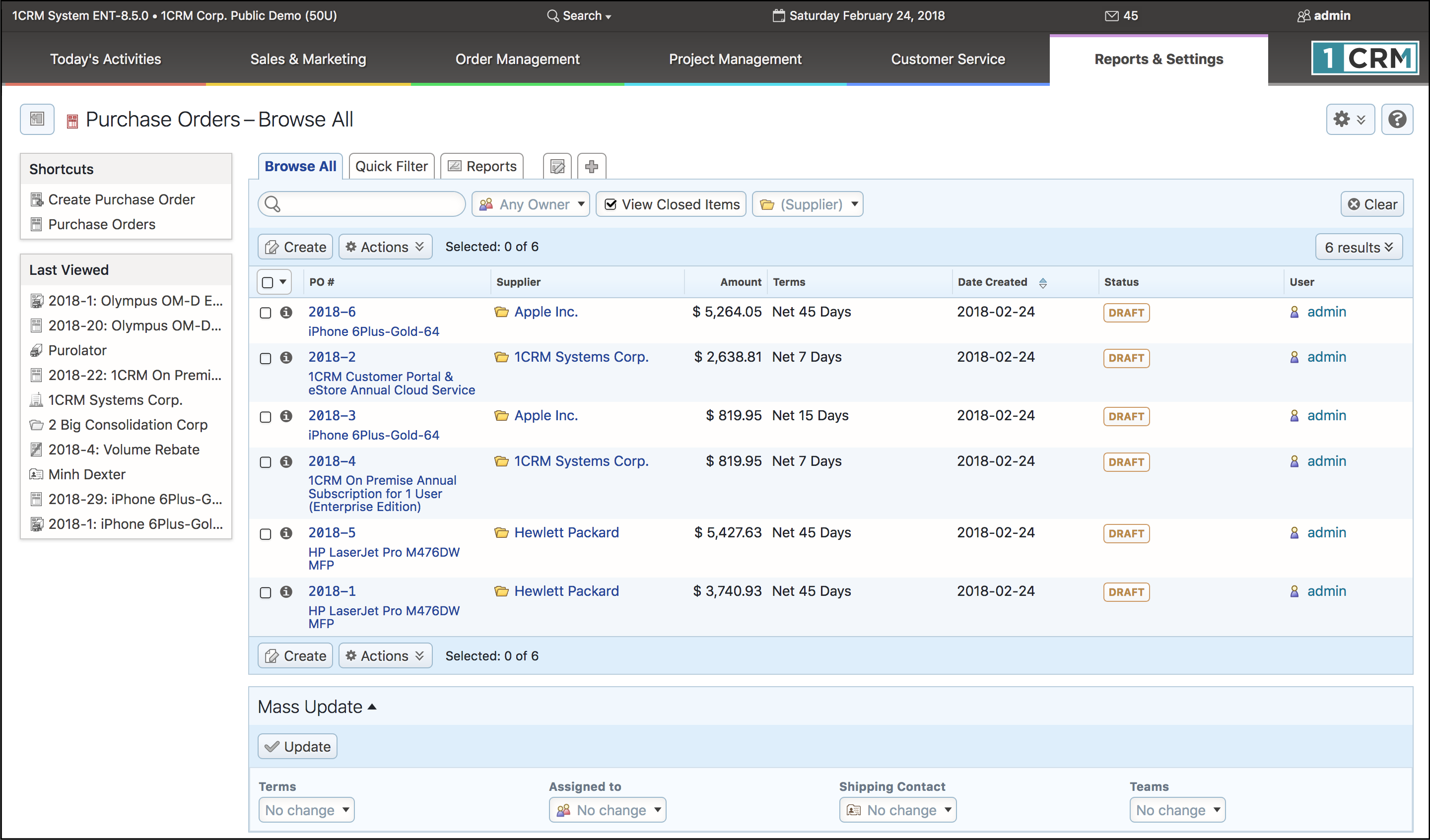The image size is (1430, 840).
Task: Click the Date Created sort arrow icon
Action: (x=1043, y=282)
